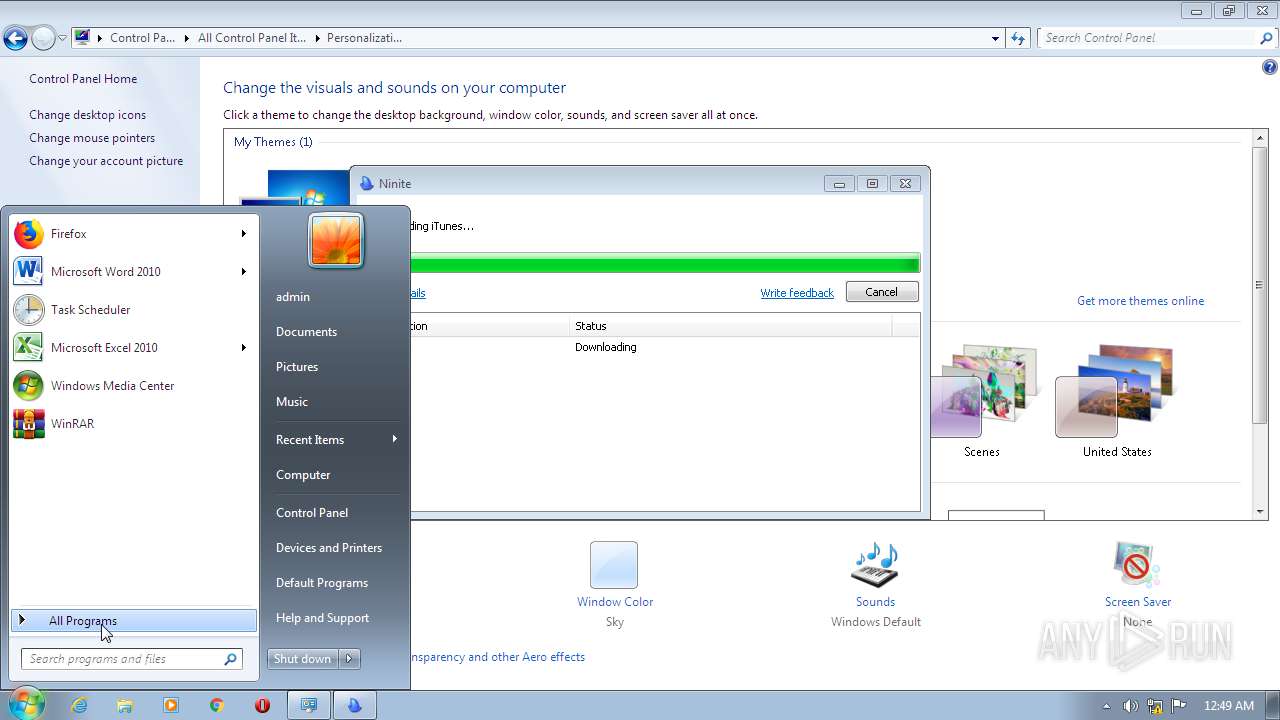Open Control Panel from Start menu

[312, 513]
